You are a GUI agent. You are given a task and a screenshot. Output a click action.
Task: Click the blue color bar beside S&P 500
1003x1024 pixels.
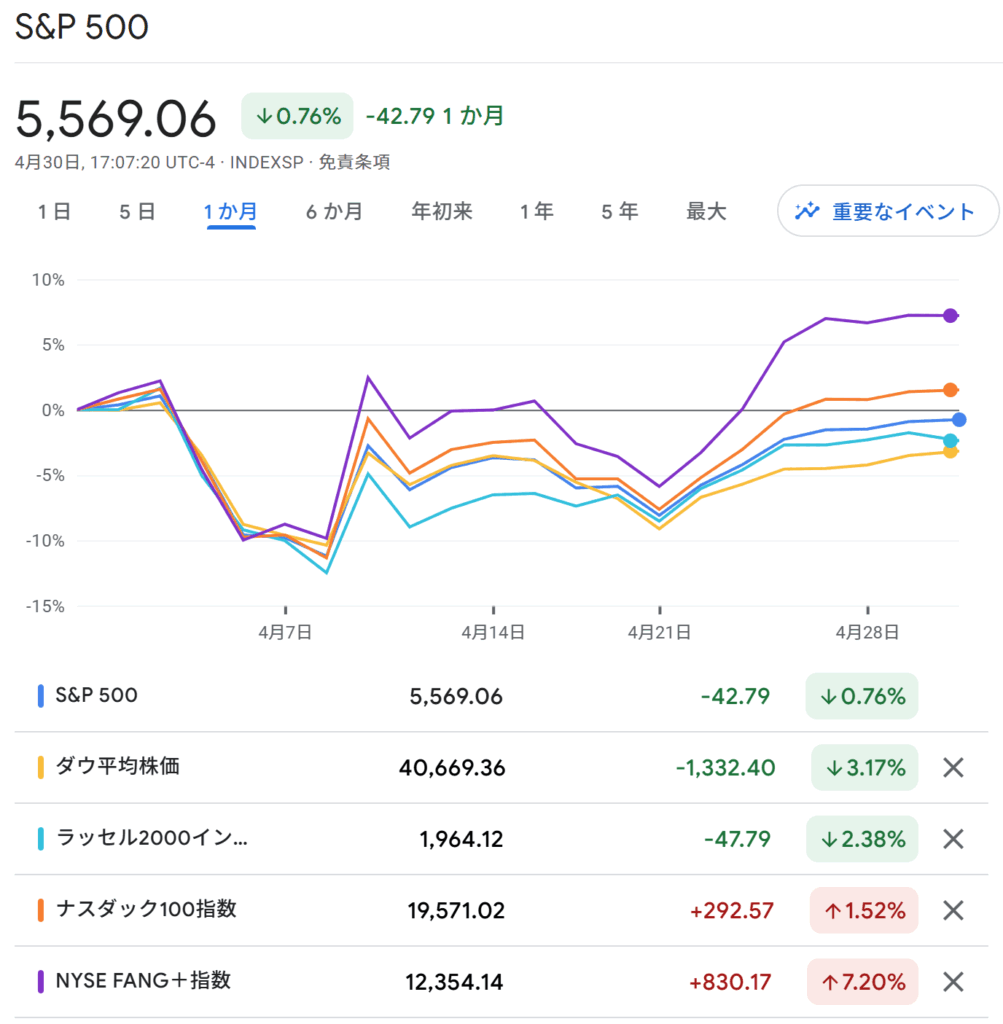[x=40, y=696]
